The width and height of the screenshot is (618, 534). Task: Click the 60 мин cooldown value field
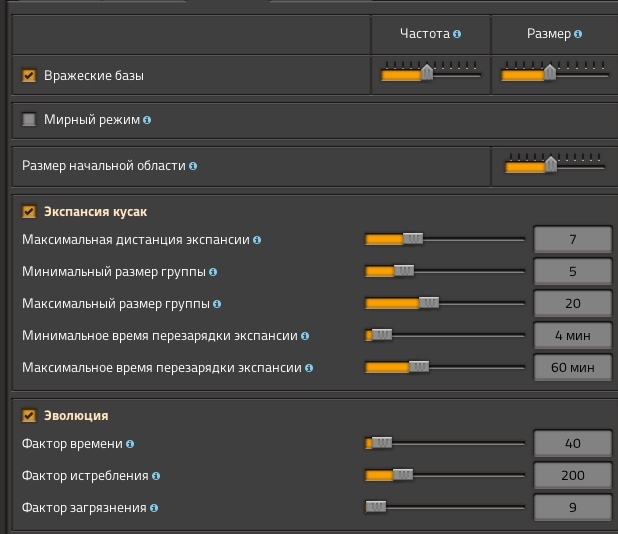point(572,368)
